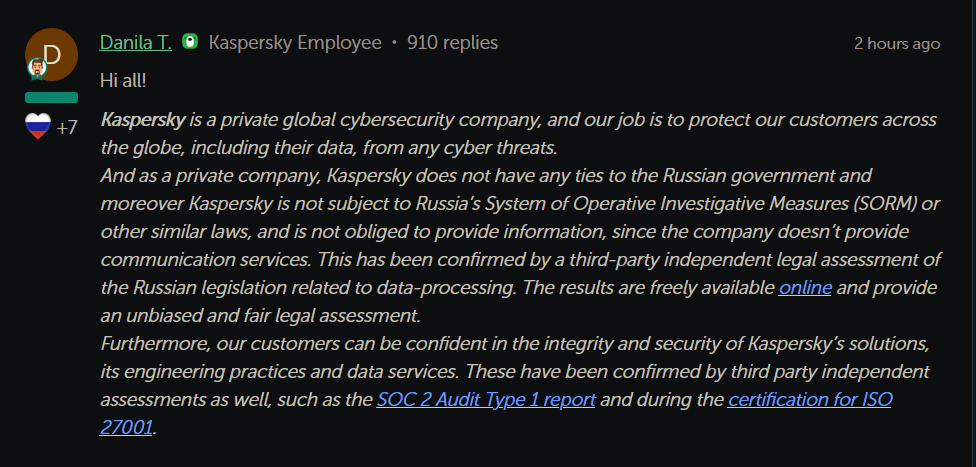Viewport: 976px width, 467px height.
Task: Click the dot separator before "910 replies"
Action: (x=394, y=43)
